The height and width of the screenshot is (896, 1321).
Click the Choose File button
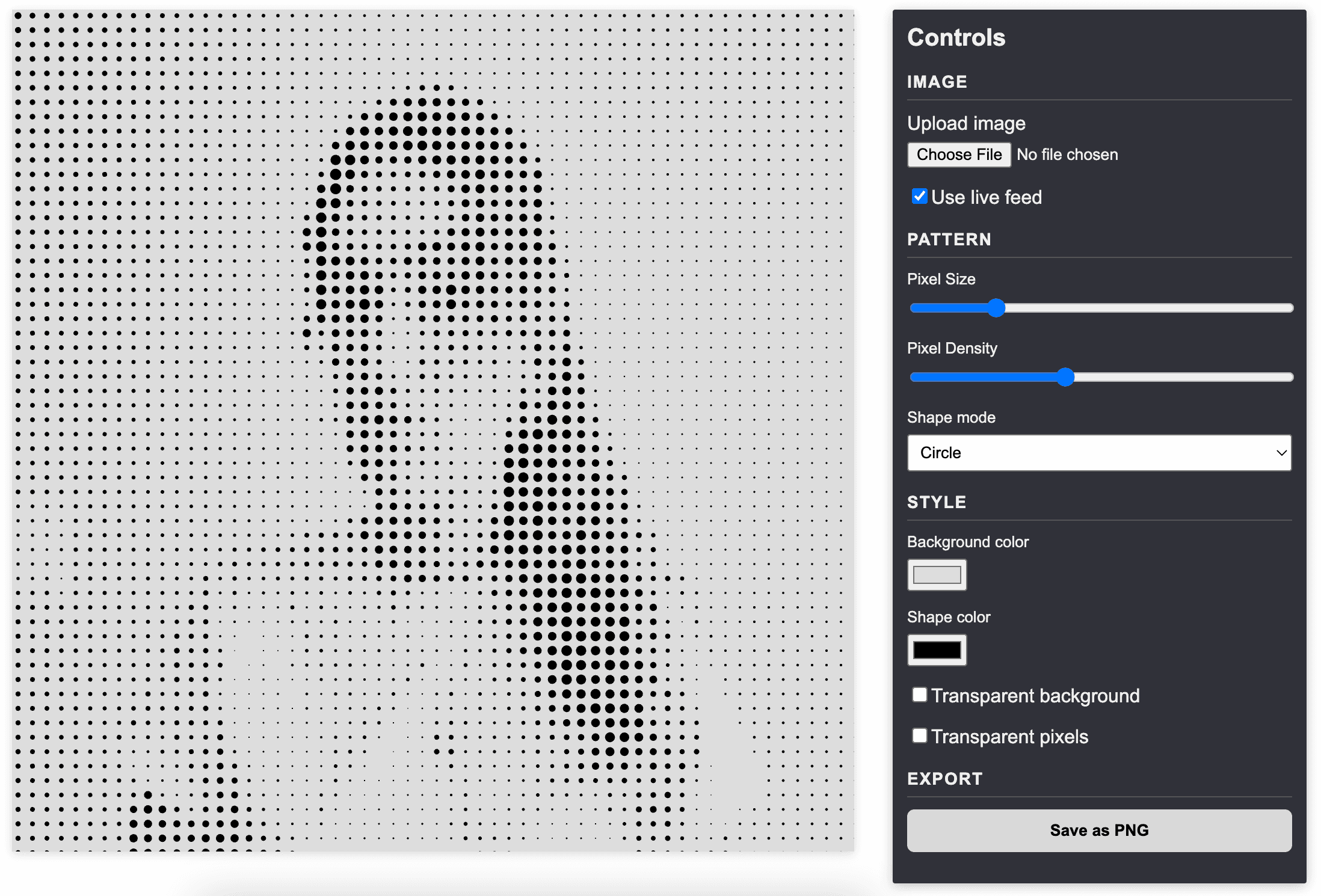click(x=959, y=155)
